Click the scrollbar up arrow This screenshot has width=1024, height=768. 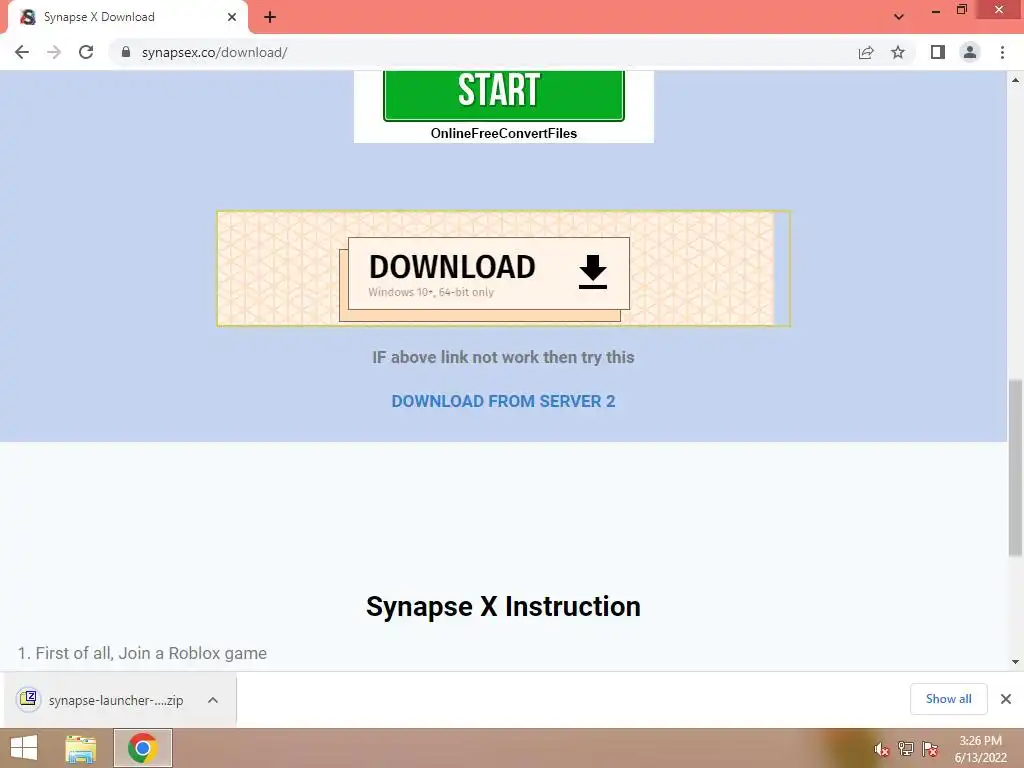[1015, 80]
